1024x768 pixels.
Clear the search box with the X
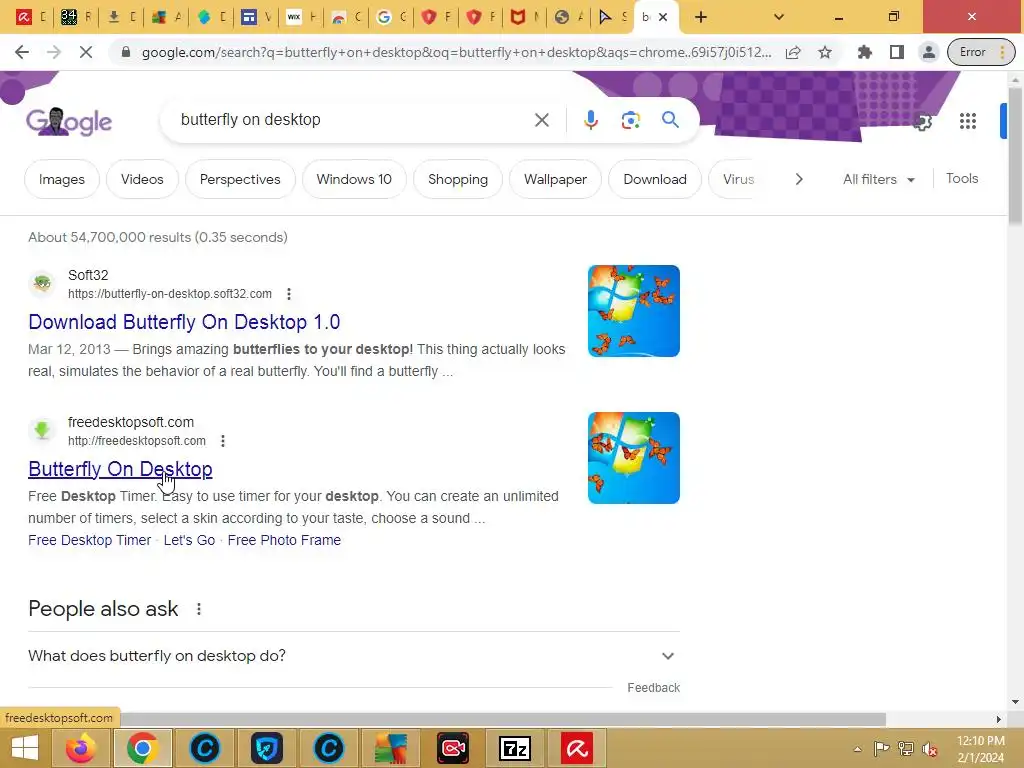tap(541, 120)
